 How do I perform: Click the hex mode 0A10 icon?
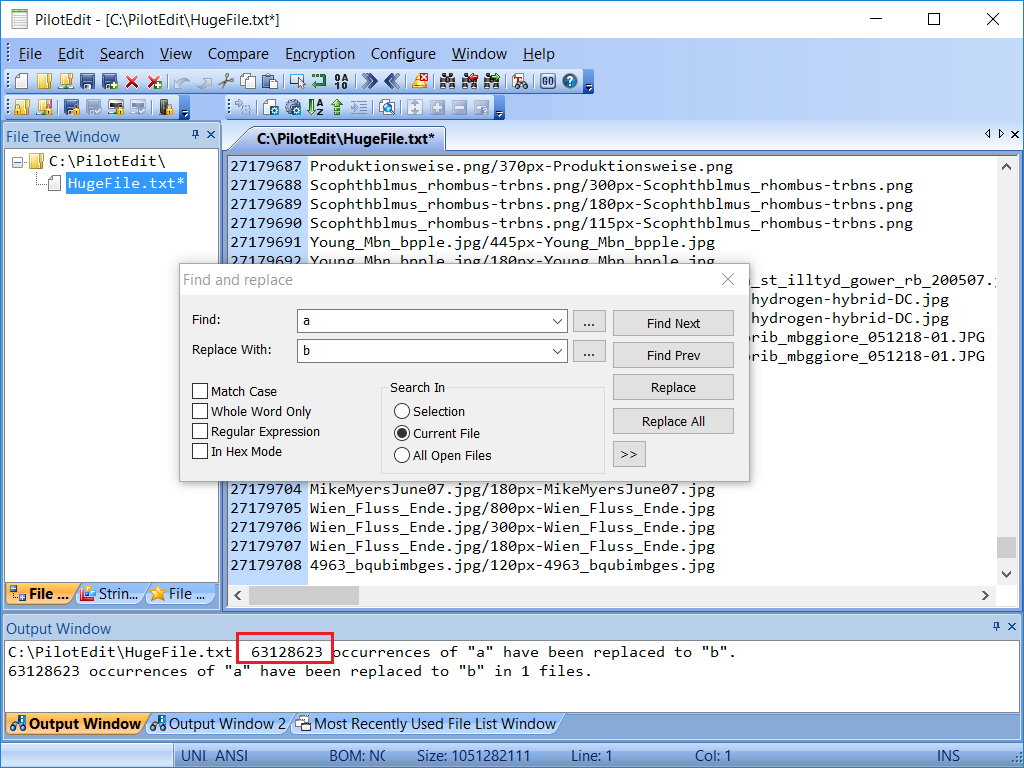pos(342,82)
